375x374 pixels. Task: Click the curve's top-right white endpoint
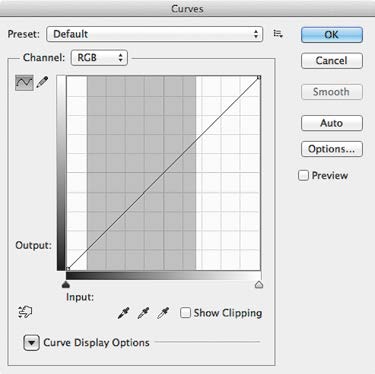(x=259, y=77)
